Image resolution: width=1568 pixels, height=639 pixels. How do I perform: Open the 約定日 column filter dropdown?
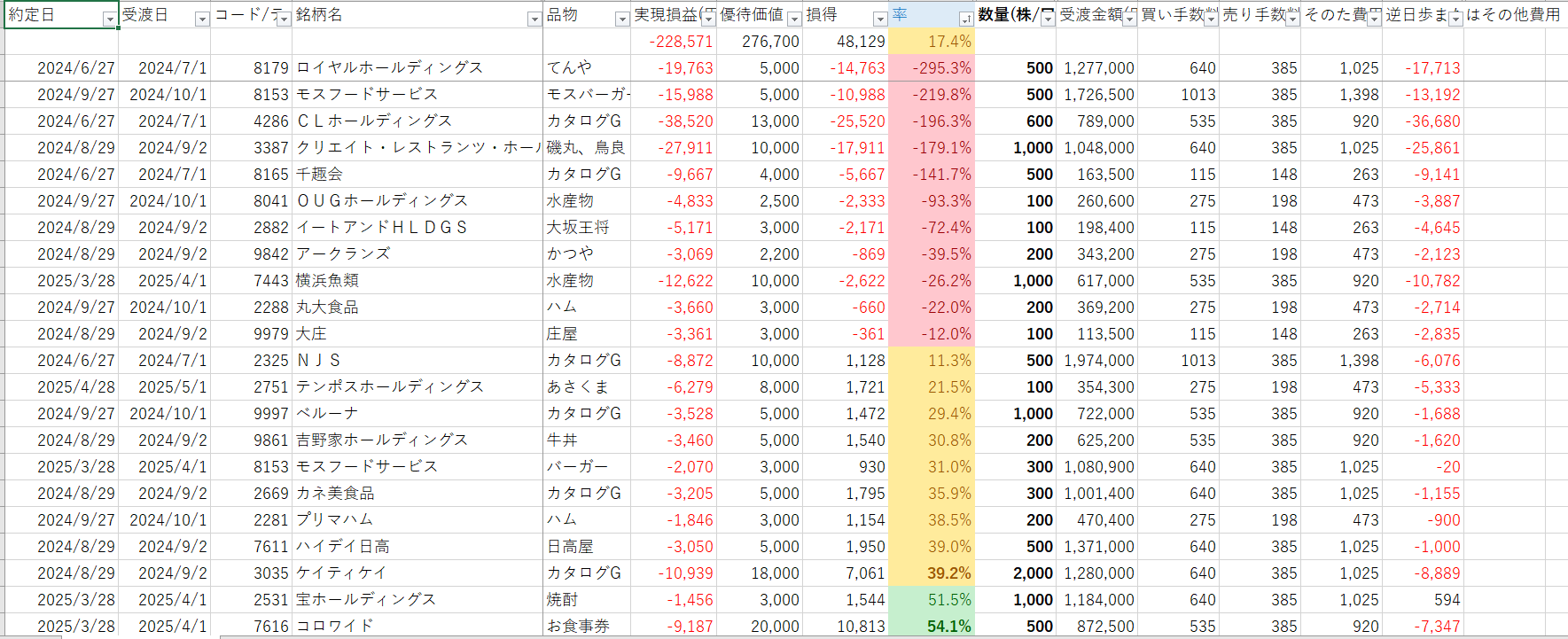click(109, 19)
